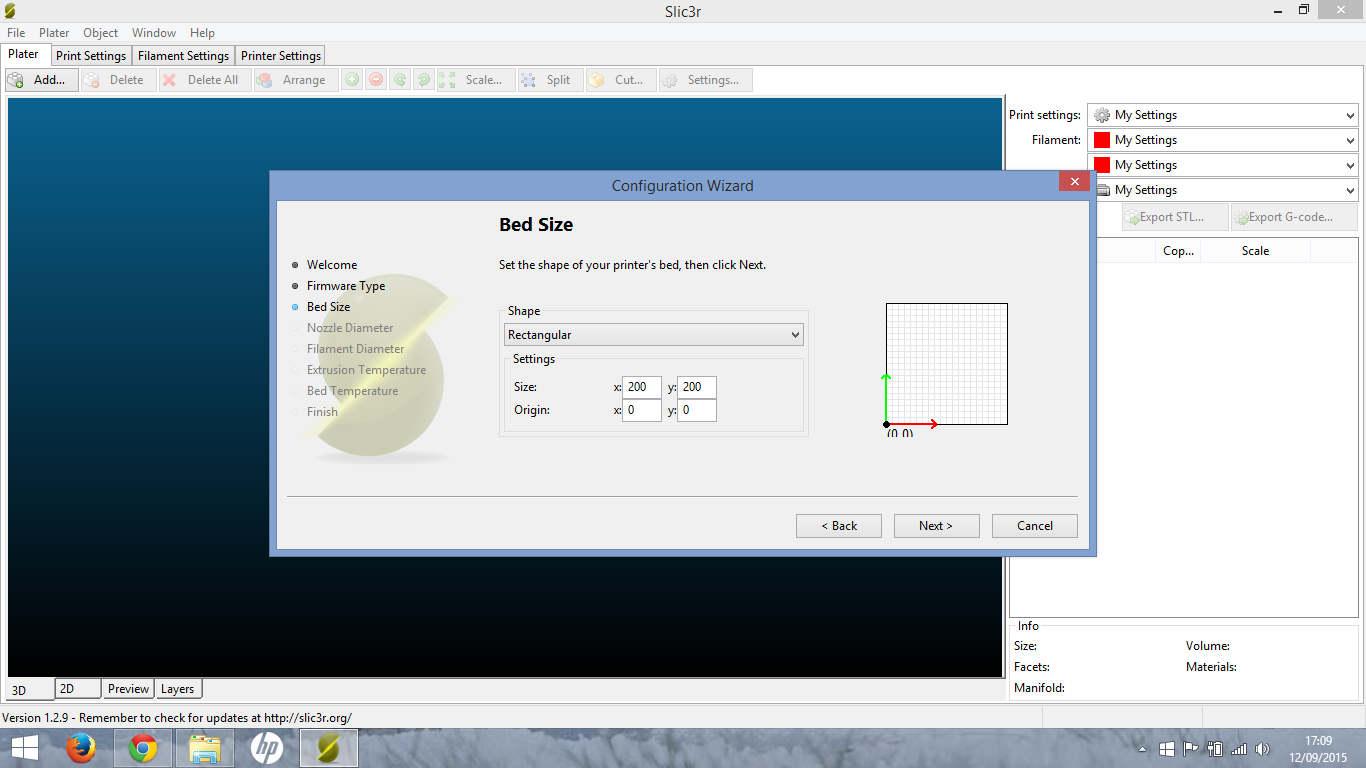Viewport: 1366px width, 768px height.
Task: Click the Size y input field
Action: pyautogui.click(x=696, y=387)
